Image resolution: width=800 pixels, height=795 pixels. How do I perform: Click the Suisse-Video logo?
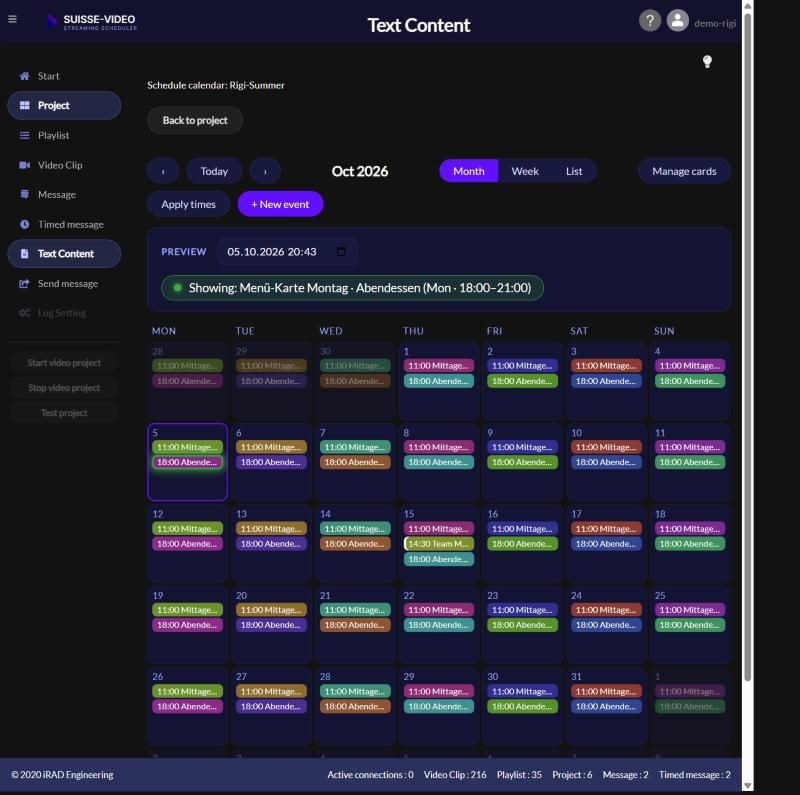point(92,22)
